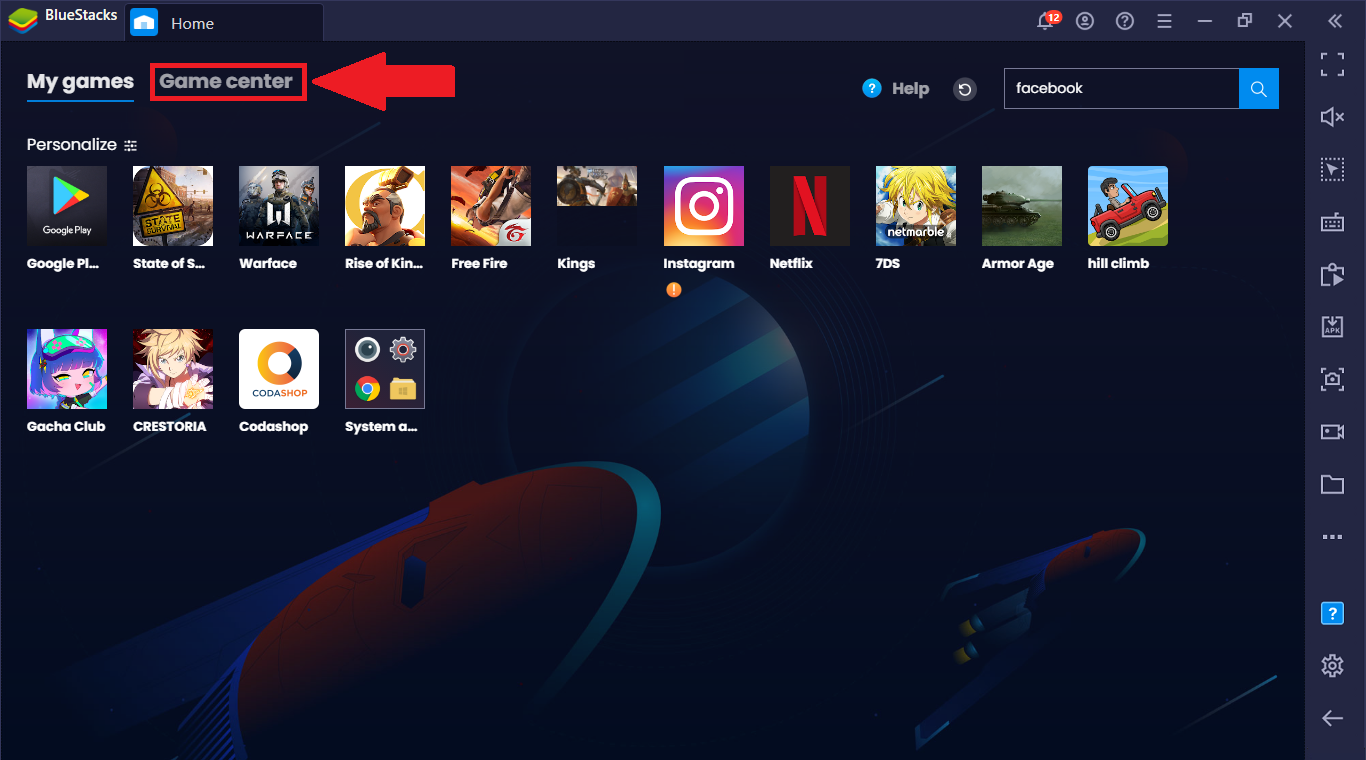Collapse the sidebar with double arrow
This screenshot has height=760, width=1366.
(1334, 21)
